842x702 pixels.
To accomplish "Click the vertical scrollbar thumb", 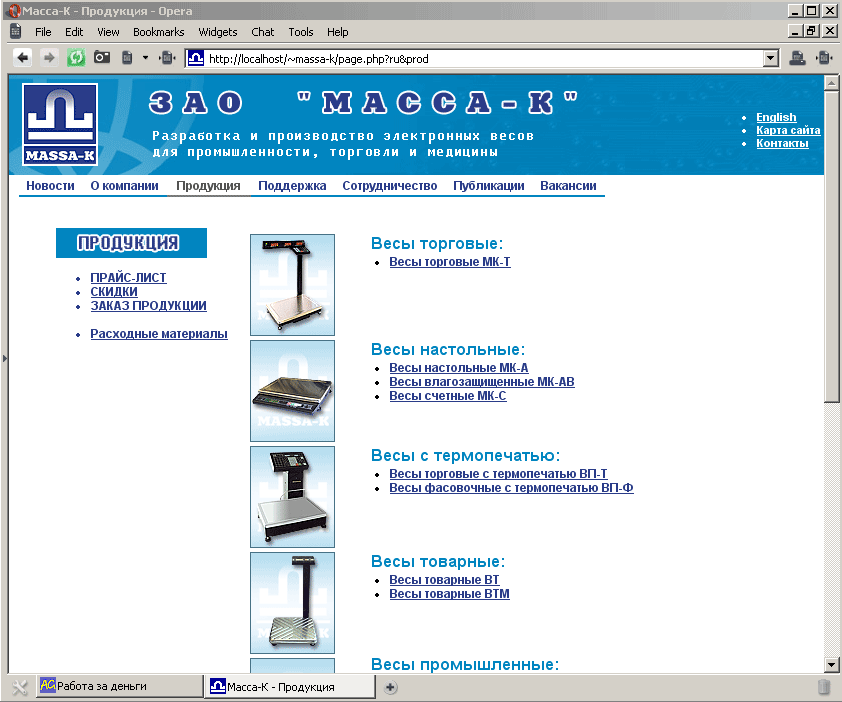I will point(831,245).
